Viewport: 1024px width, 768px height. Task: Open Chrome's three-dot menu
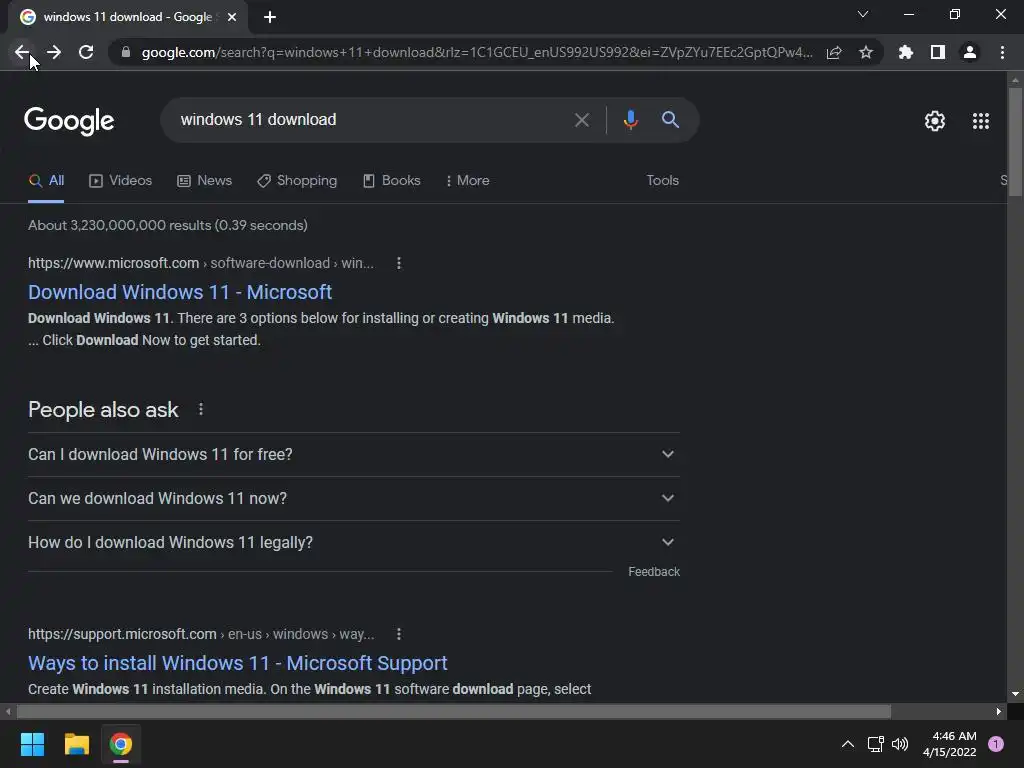(1002, 52)
